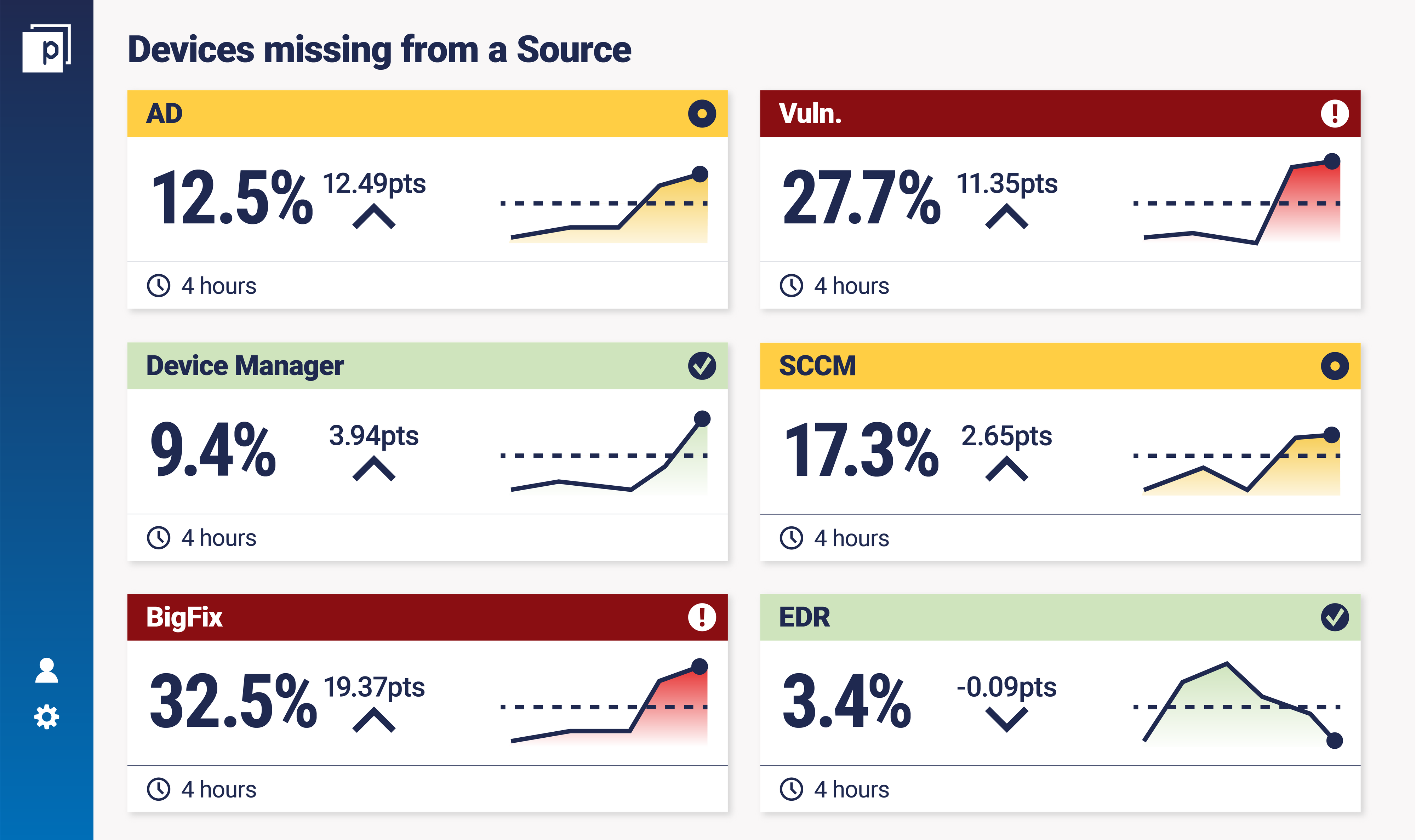Image resolution: width=1416 pixels, height=840 pixels.
Task: Open the user profile icon
Action: [x=46, y=670]
